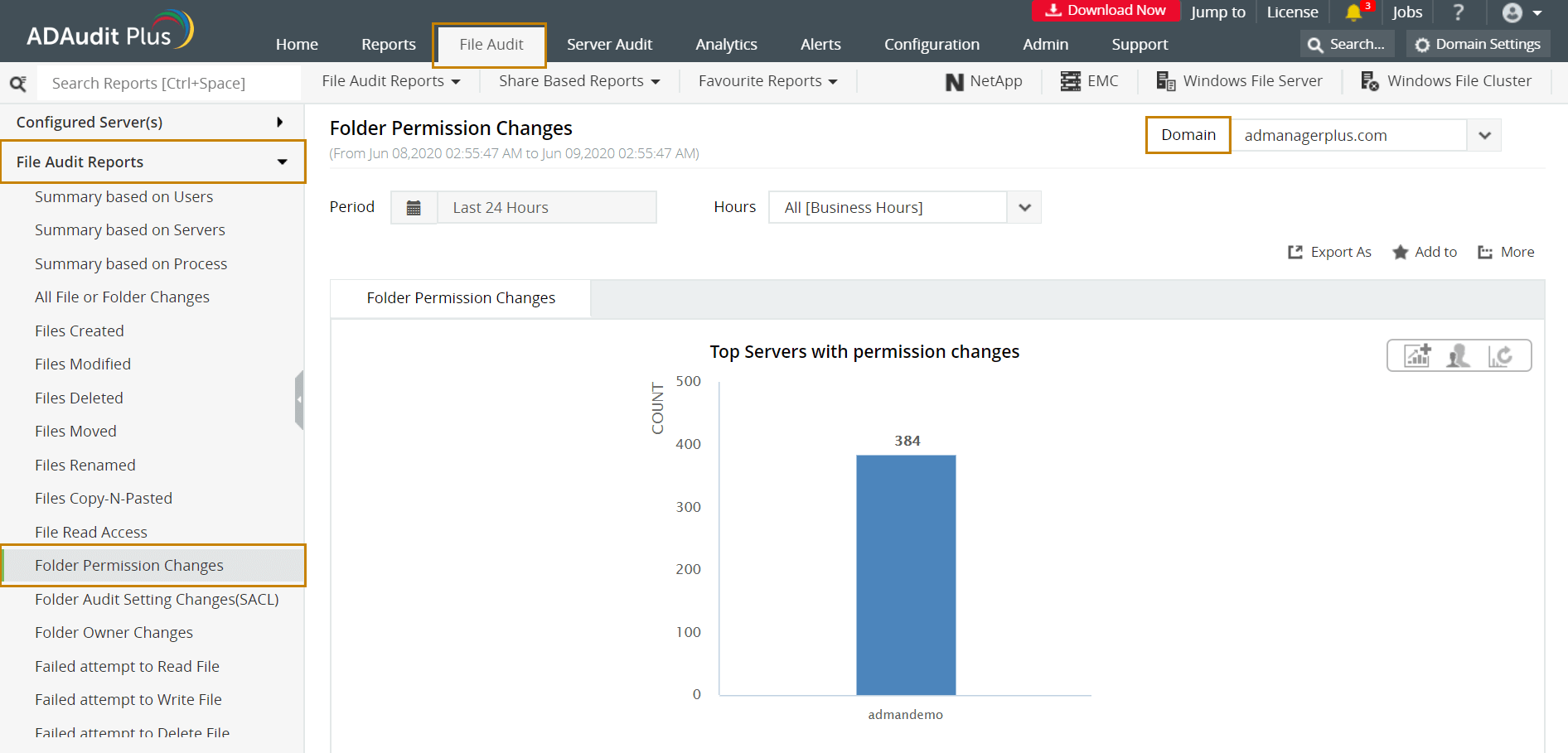Viewport: 1568px width, 753px height.
Task: Open the help question mark
Action: click(1459, 12)
